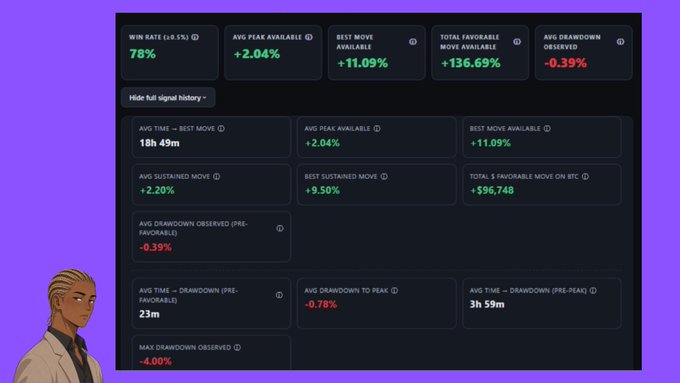Click the 18h 49m time value
The image size is (680, 383).
[x=159, y=143]
